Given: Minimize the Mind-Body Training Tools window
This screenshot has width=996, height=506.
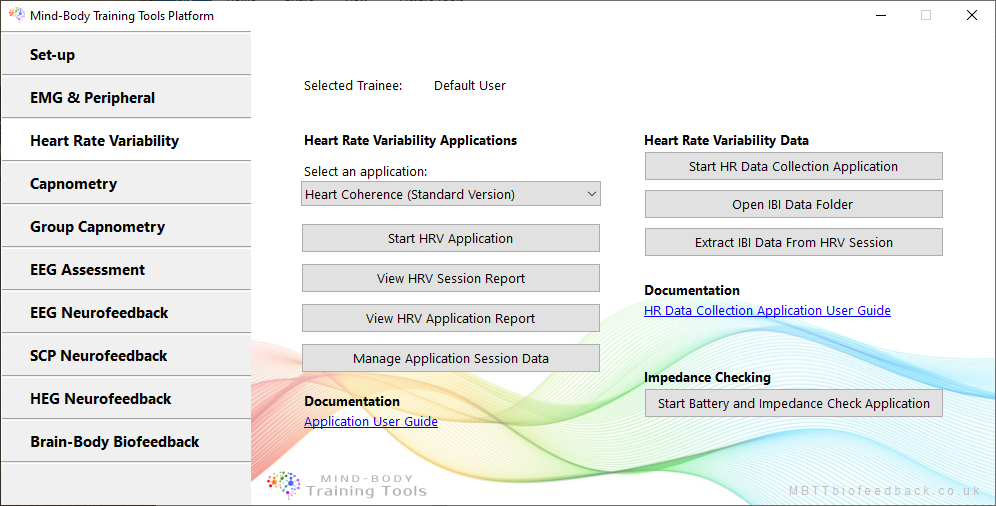Looking at the screenshot, I should 880,15.
